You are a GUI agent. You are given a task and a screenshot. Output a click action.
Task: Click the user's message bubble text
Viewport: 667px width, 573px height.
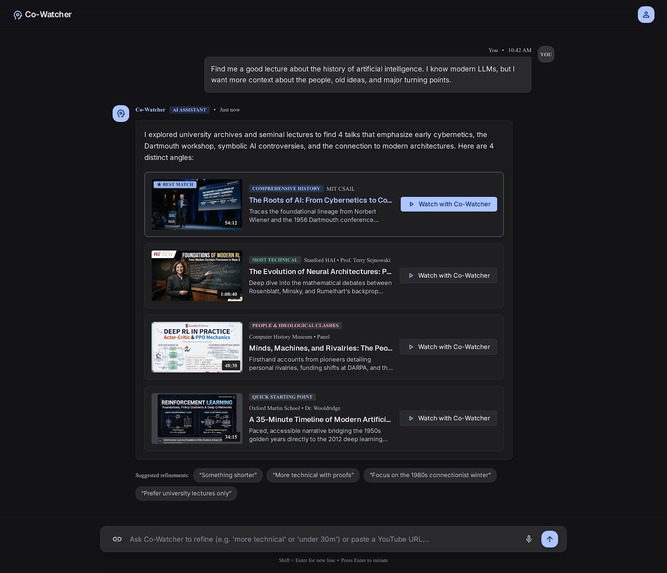363,74
